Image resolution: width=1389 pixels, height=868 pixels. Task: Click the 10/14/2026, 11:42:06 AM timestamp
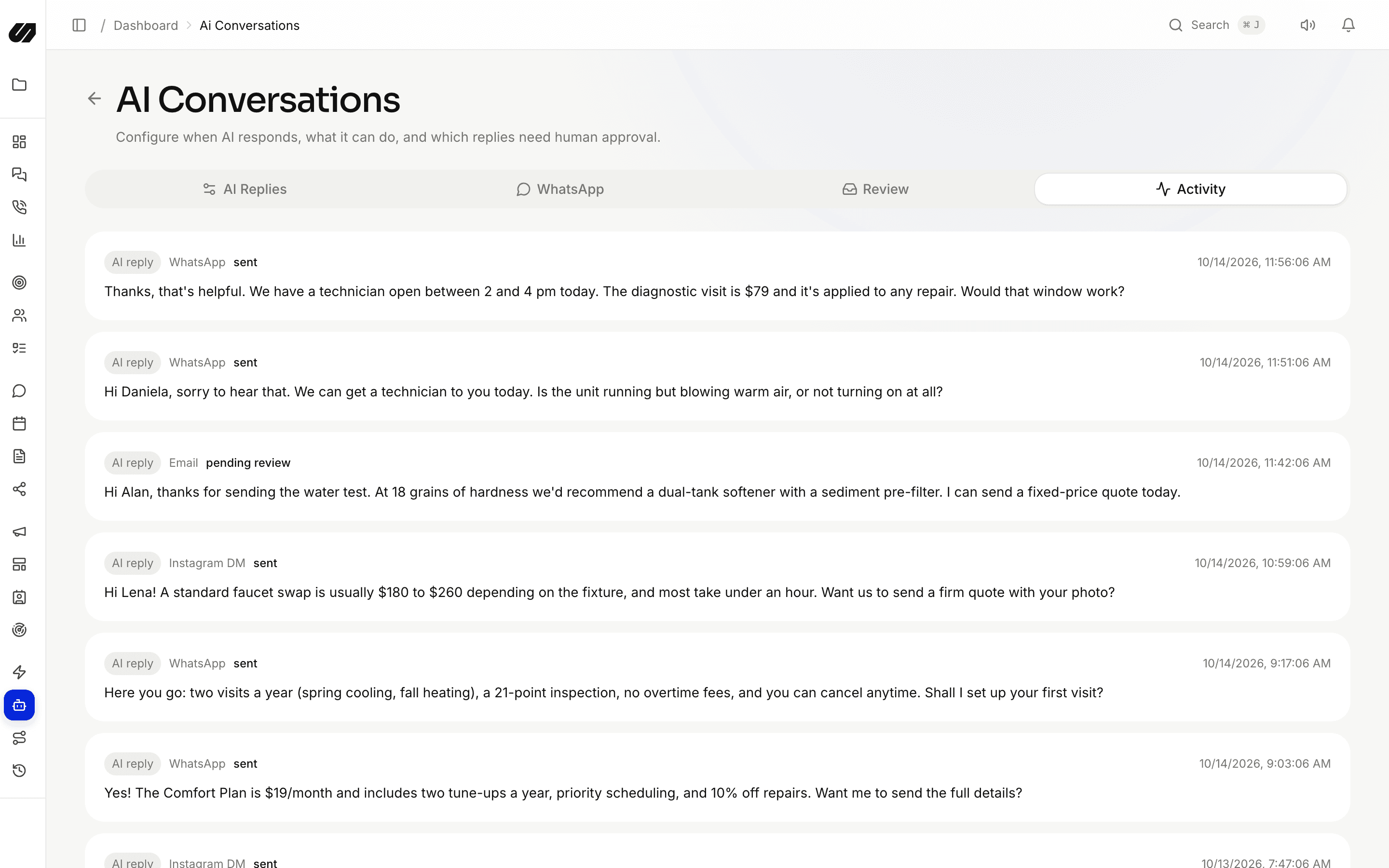pos(1263,463)
